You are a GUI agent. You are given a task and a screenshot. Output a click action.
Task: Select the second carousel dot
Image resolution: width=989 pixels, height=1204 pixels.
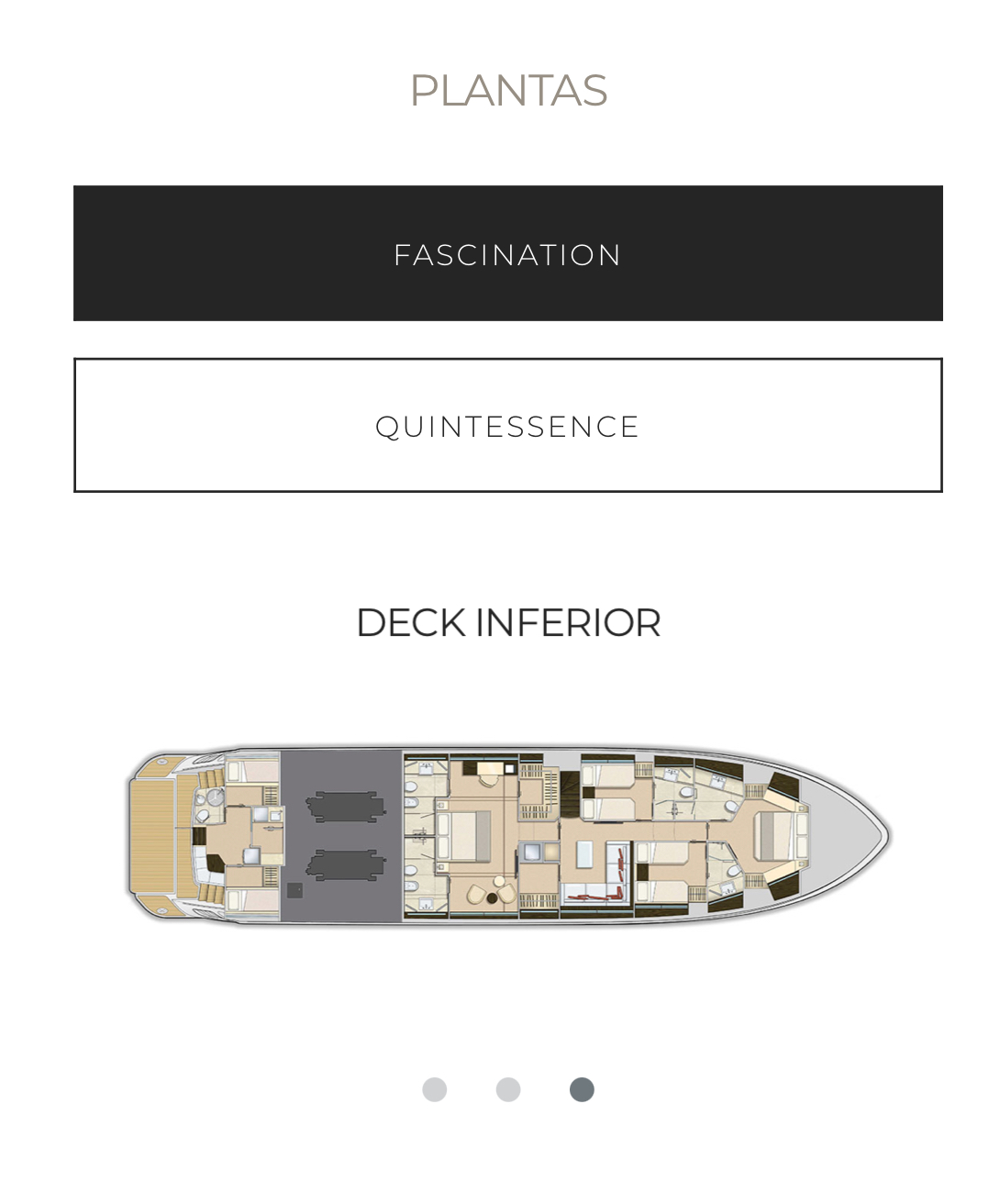coord(508,1091)
